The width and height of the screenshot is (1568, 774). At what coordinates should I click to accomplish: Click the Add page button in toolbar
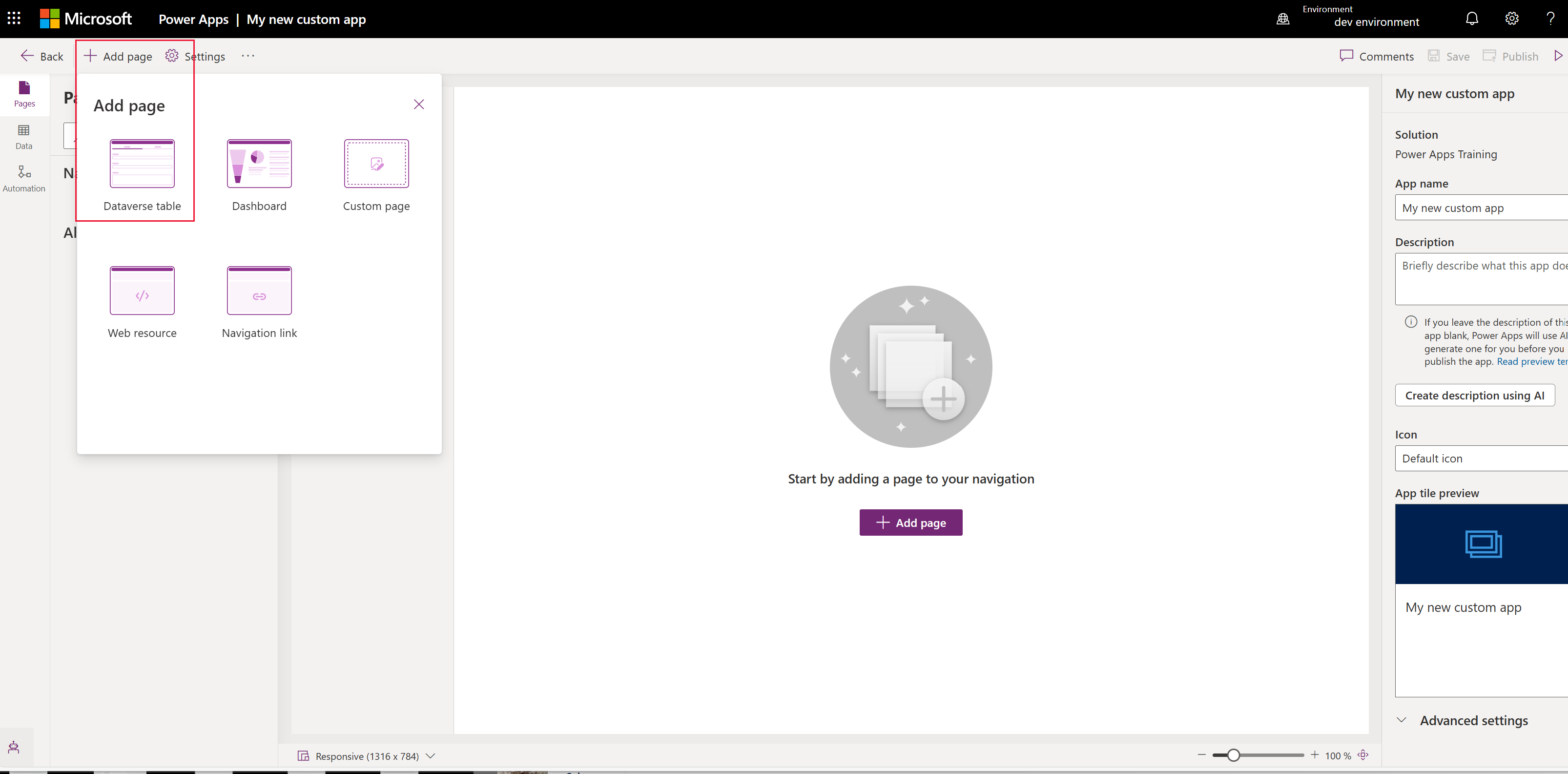(x=117, y=56)
